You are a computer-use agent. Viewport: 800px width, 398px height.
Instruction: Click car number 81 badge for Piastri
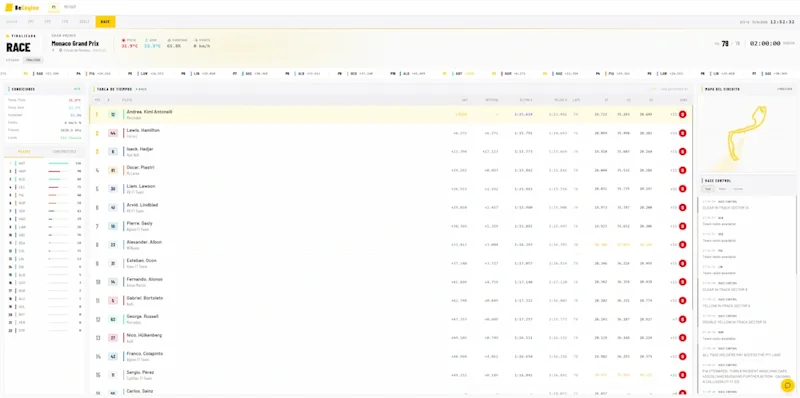coord(113,170)
